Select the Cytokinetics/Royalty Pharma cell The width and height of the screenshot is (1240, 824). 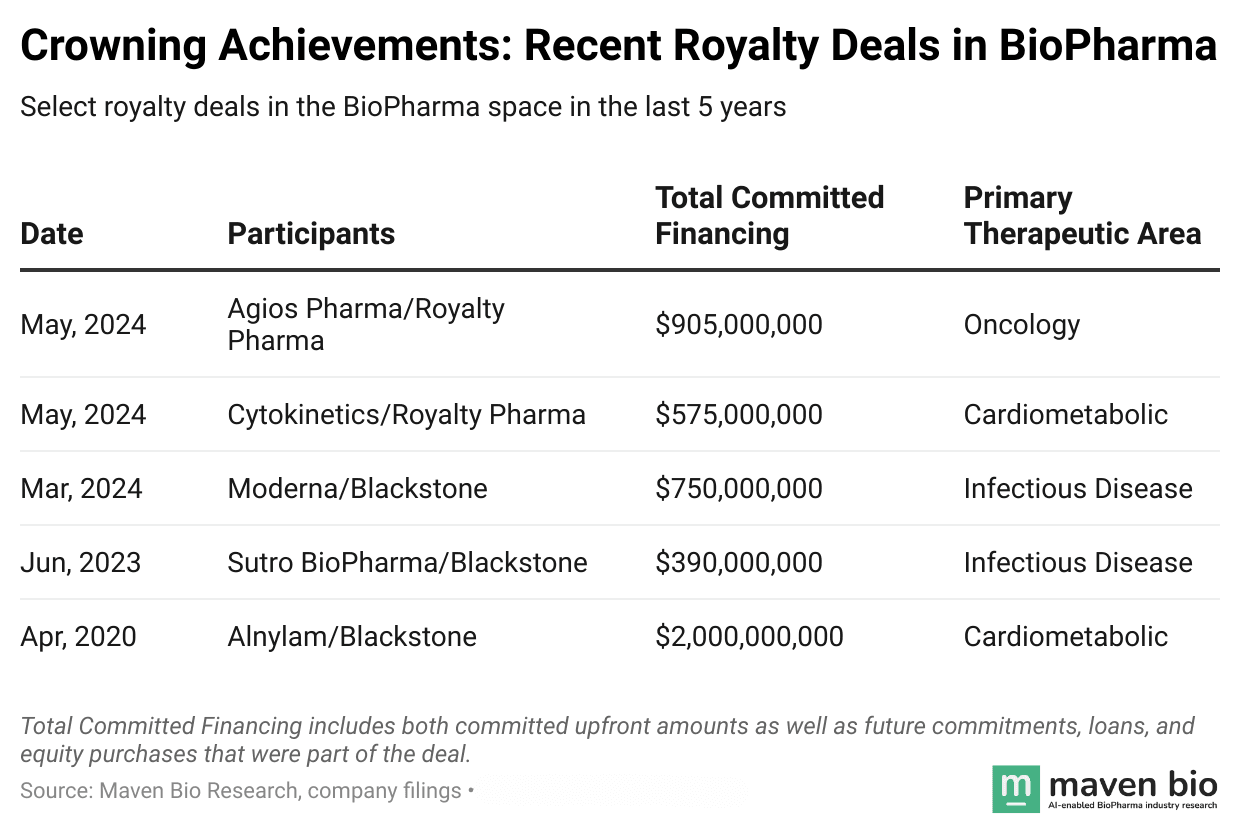click(x=406, y=414)
